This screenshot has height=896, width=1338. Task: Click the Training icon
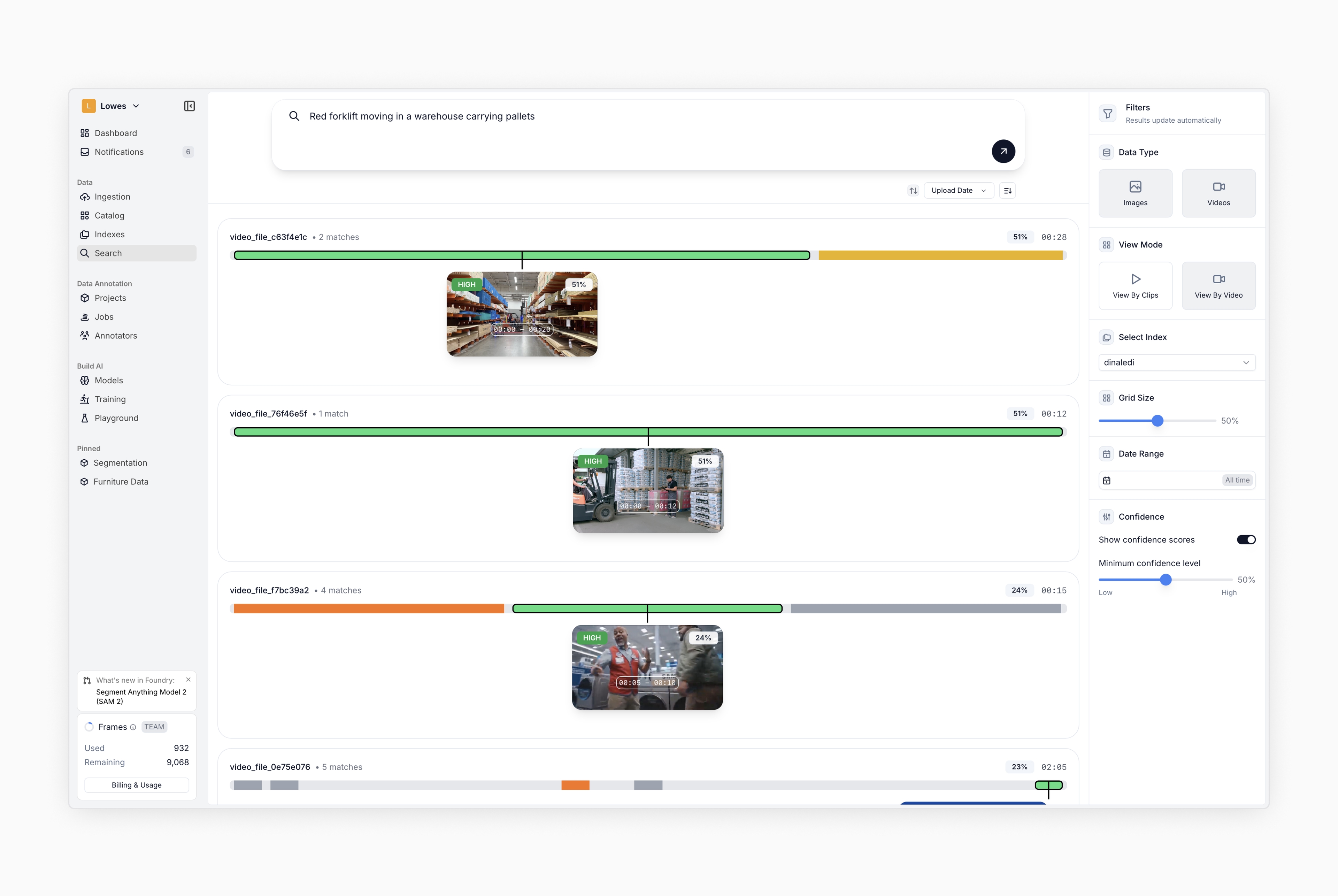click(85, 399)
